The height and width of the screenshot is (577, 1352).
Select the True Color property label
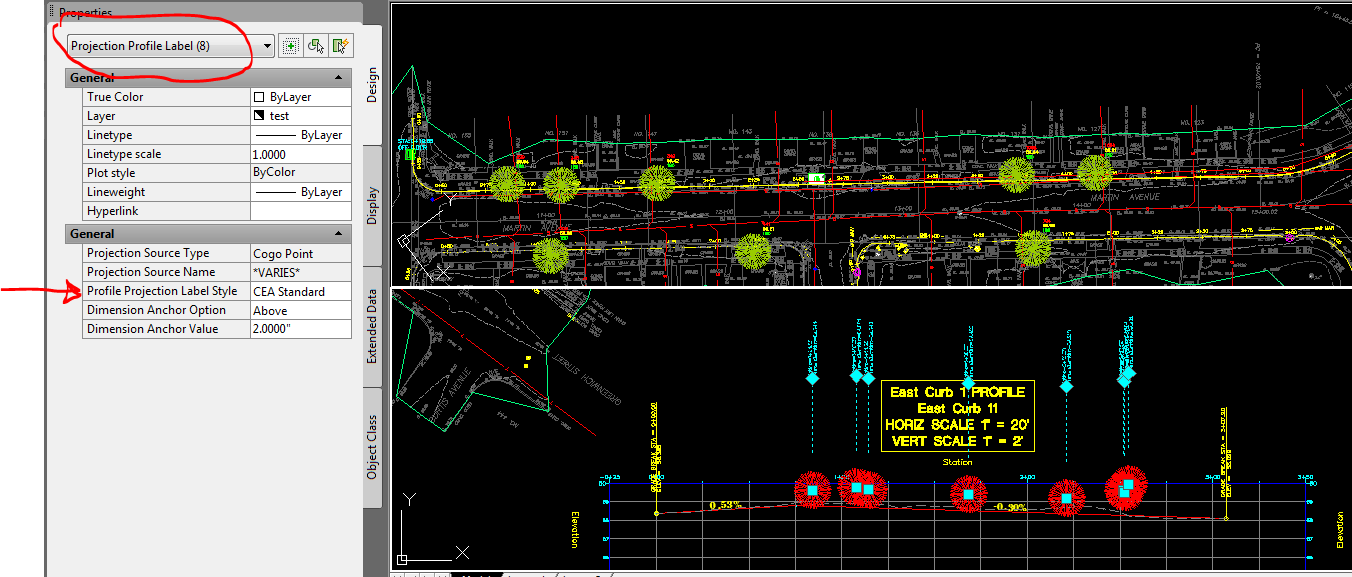(115, 97)
